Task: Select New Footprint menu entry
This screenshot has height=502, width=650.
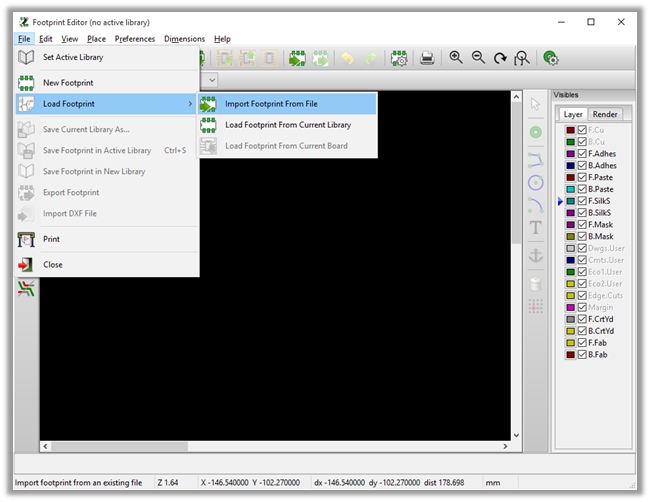Action: [107, 83]
